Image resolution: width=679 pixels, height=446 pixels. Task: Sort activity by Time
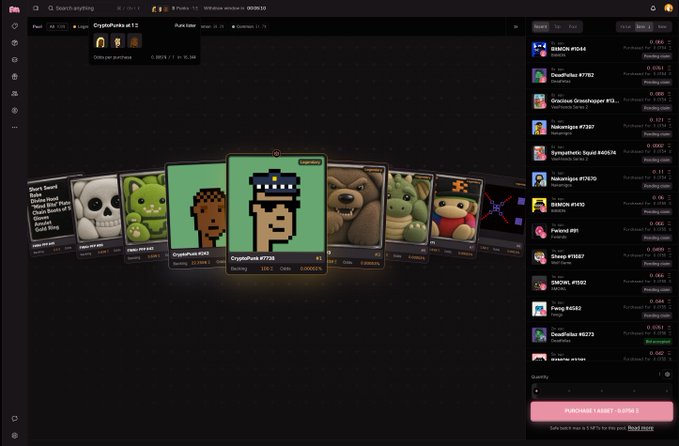point(643,27)
